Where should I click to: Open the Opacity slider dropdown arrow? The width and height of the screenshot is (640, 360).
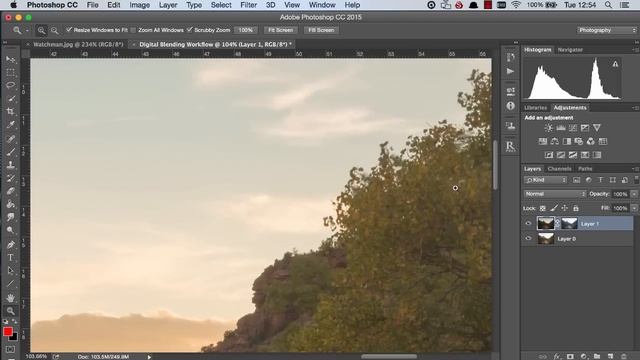click(x=634, y=194)
